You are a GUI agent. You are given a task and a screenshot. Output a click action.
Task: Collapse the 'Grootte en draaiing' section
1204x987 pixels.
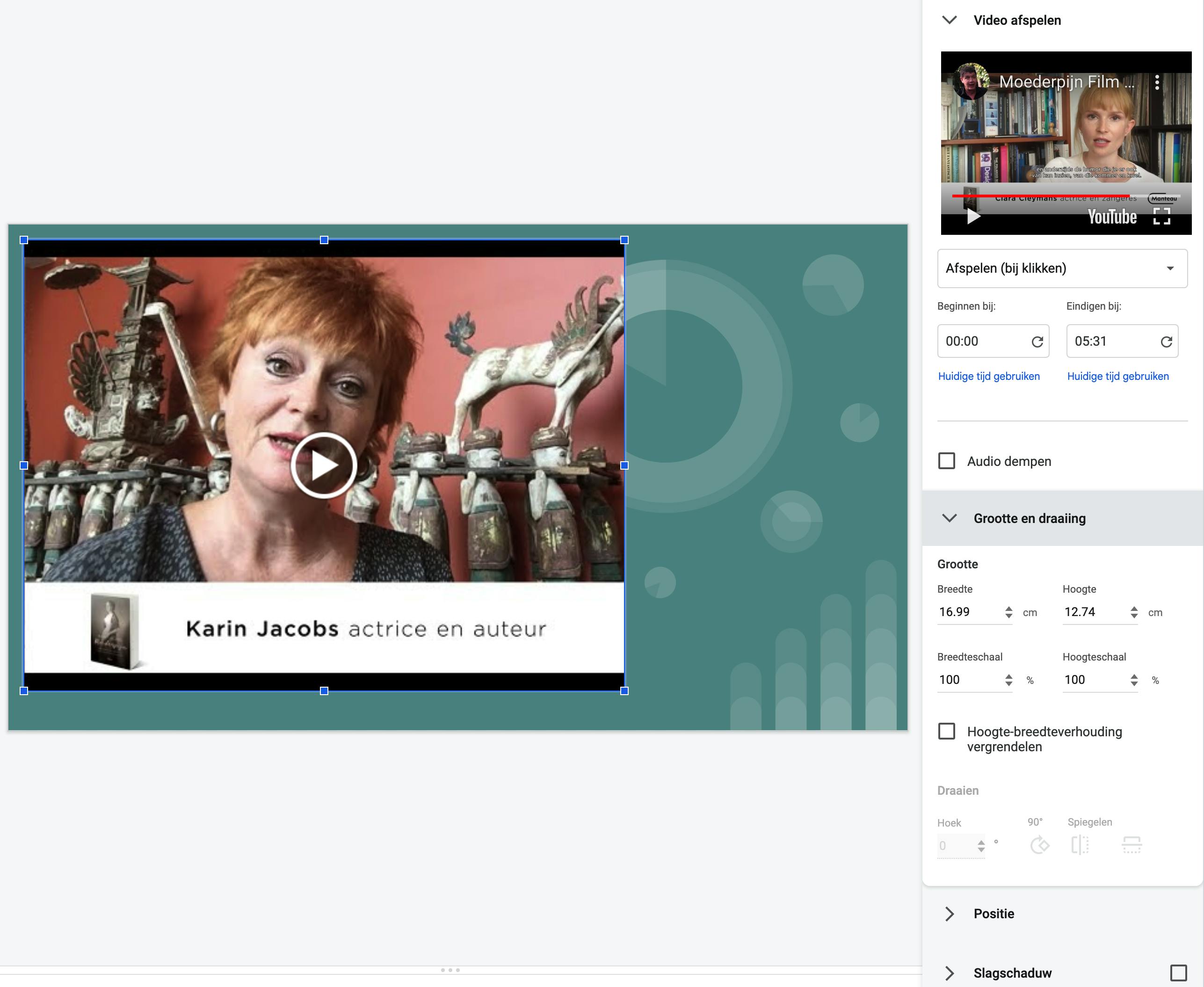click(950, 518)
